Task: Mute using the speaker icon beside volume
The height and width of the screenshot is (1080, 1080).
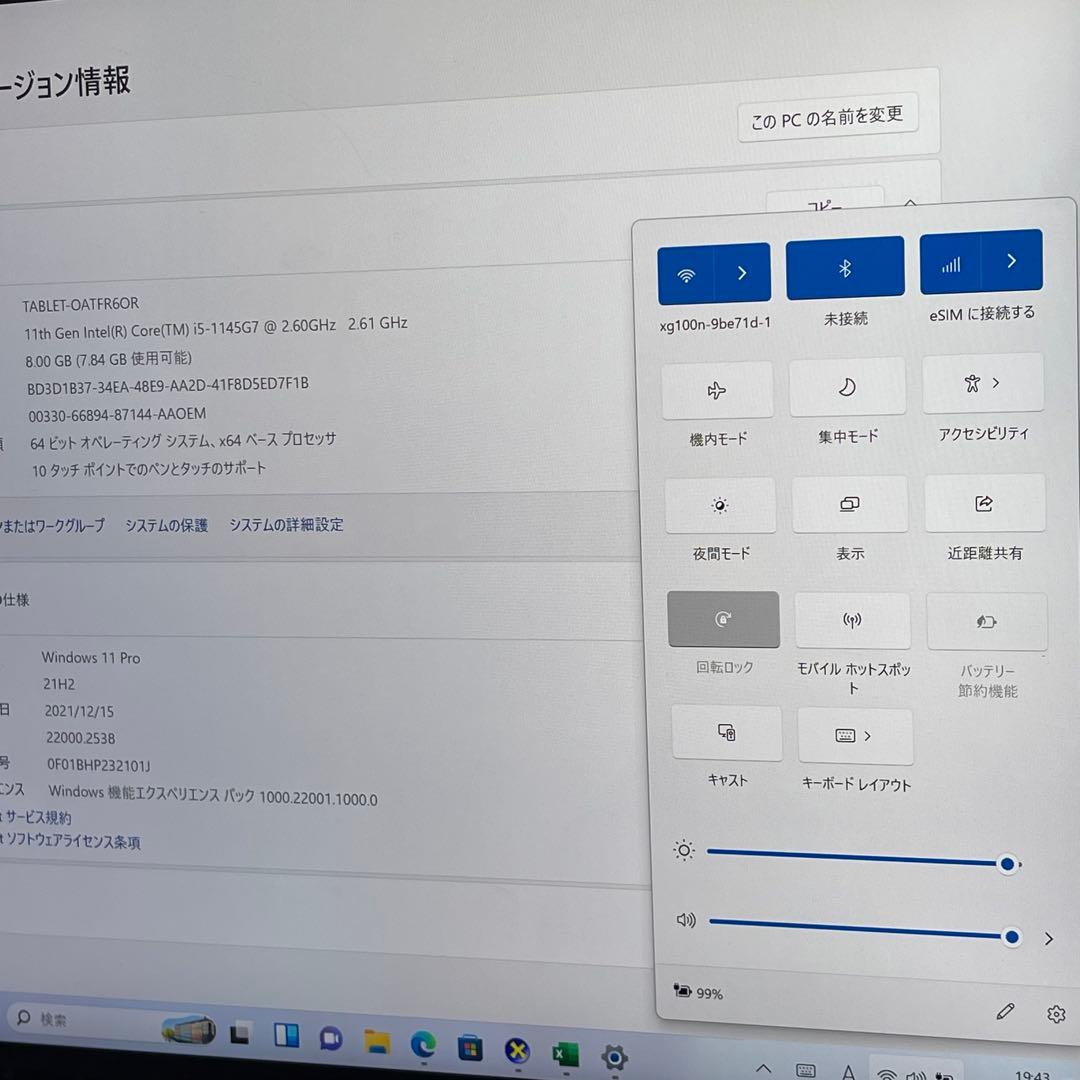Action: tap(686, 920)
